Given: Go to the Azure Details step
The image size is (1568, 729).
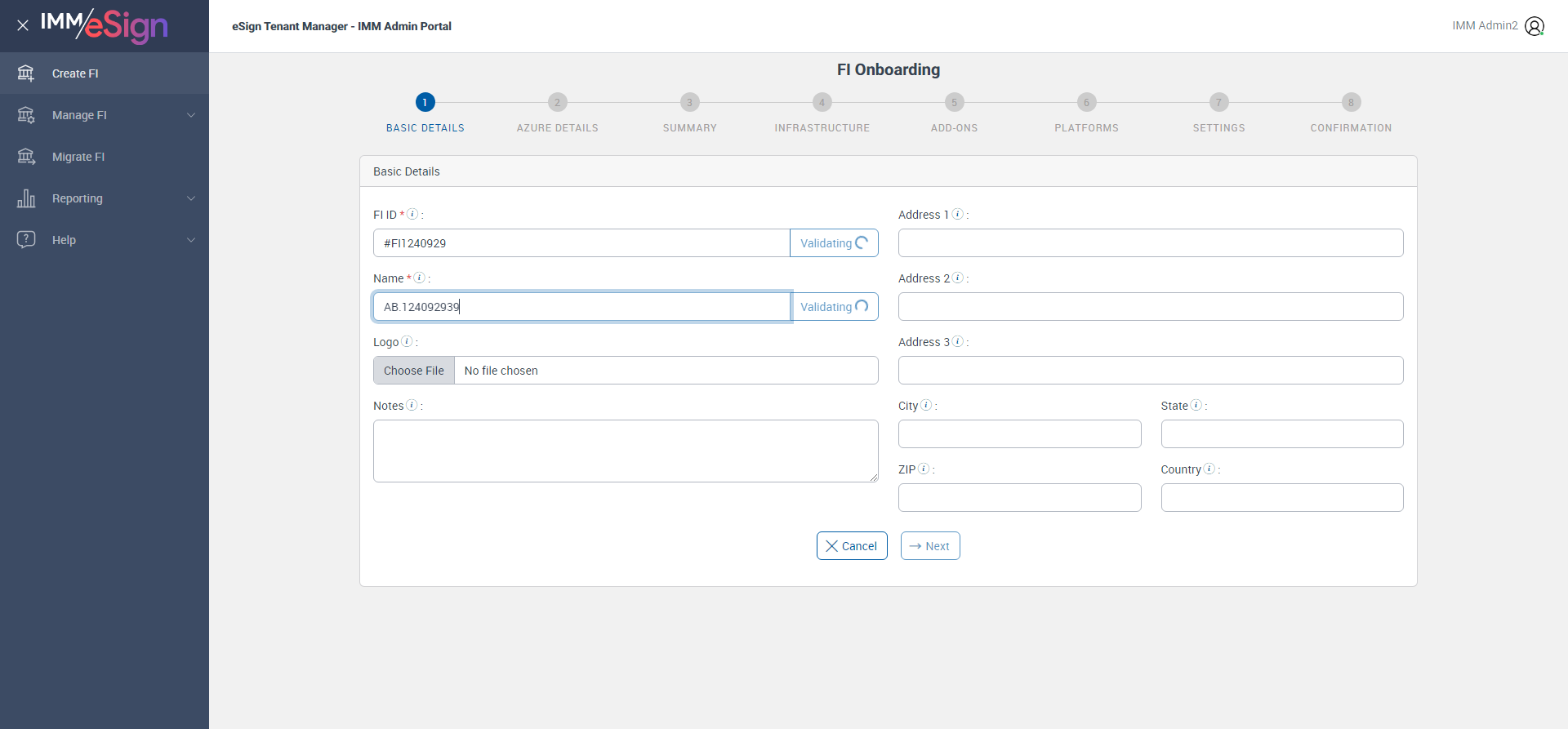Looking at the screenshot, I should click(x=557, y=103).
